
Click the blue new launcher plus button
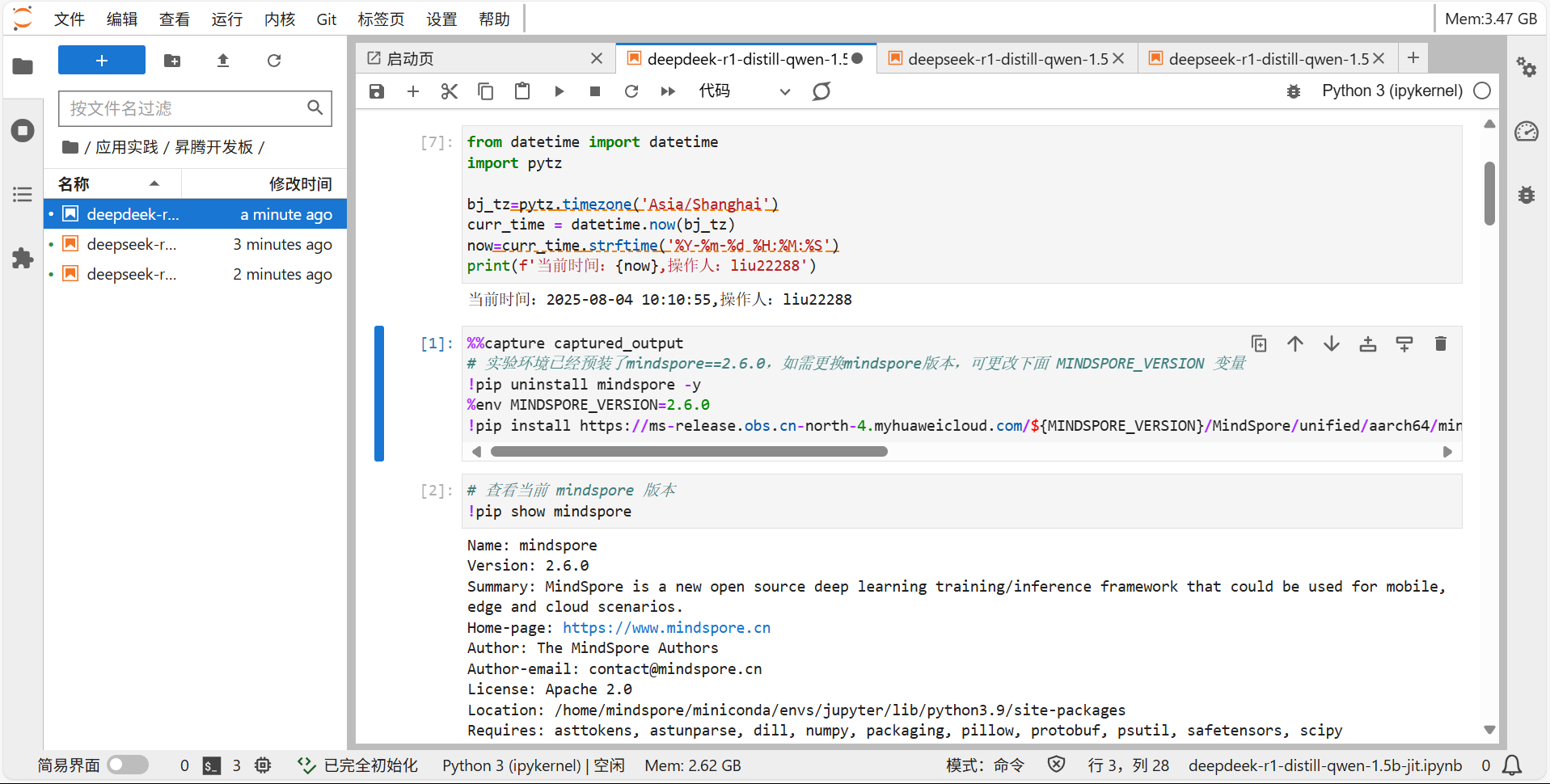(102, 61)
